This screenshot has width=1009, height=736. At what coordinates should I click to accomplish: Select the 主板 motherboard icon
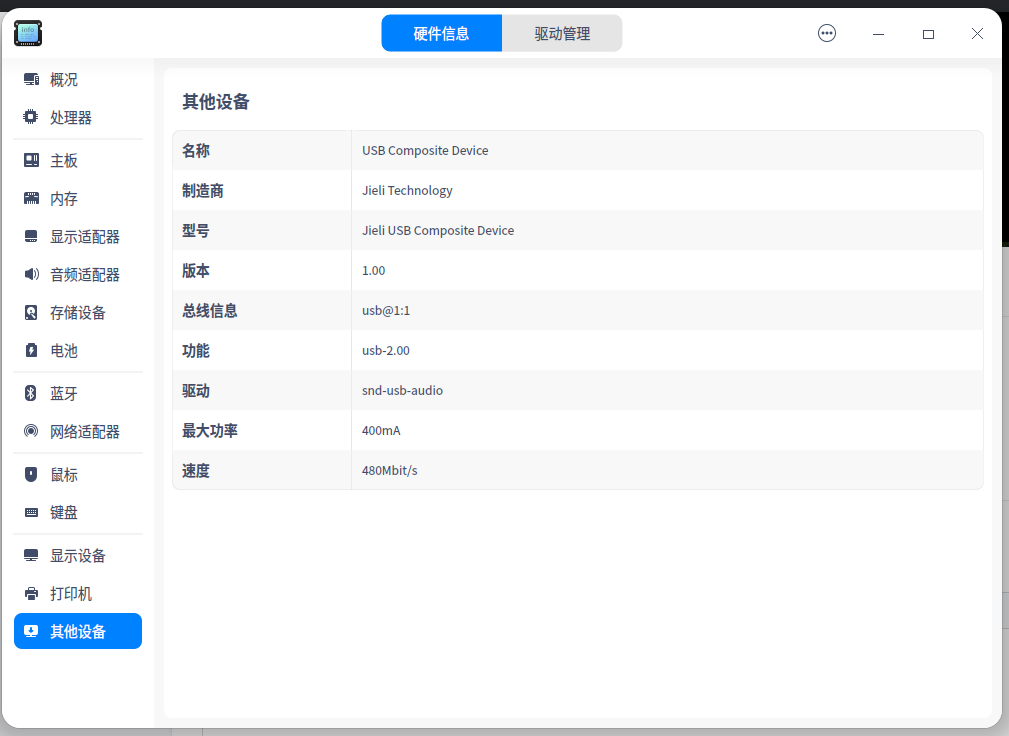coord(31,160)
